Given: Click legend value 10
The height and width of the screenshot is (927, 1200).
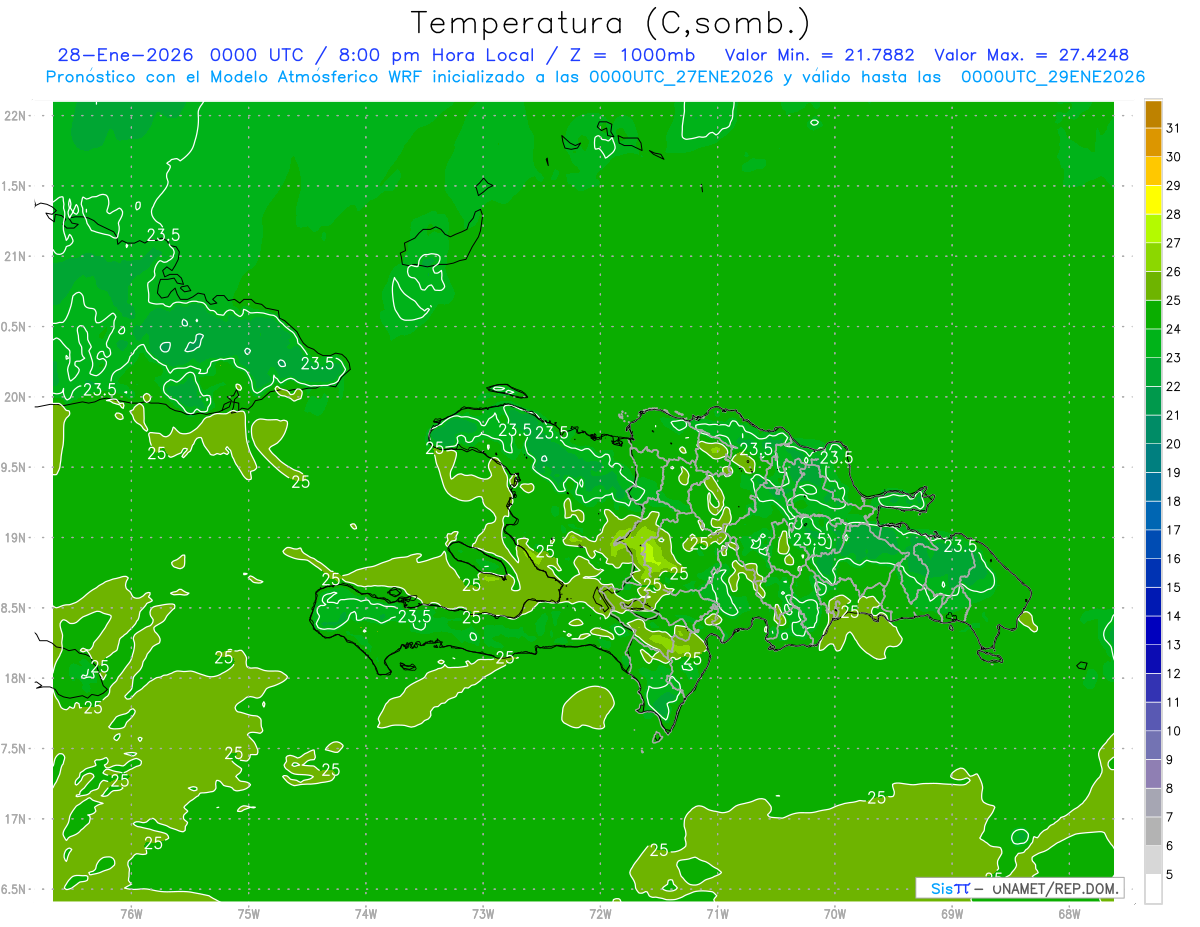Looking at the screenshot, I should click(1174, 731).
